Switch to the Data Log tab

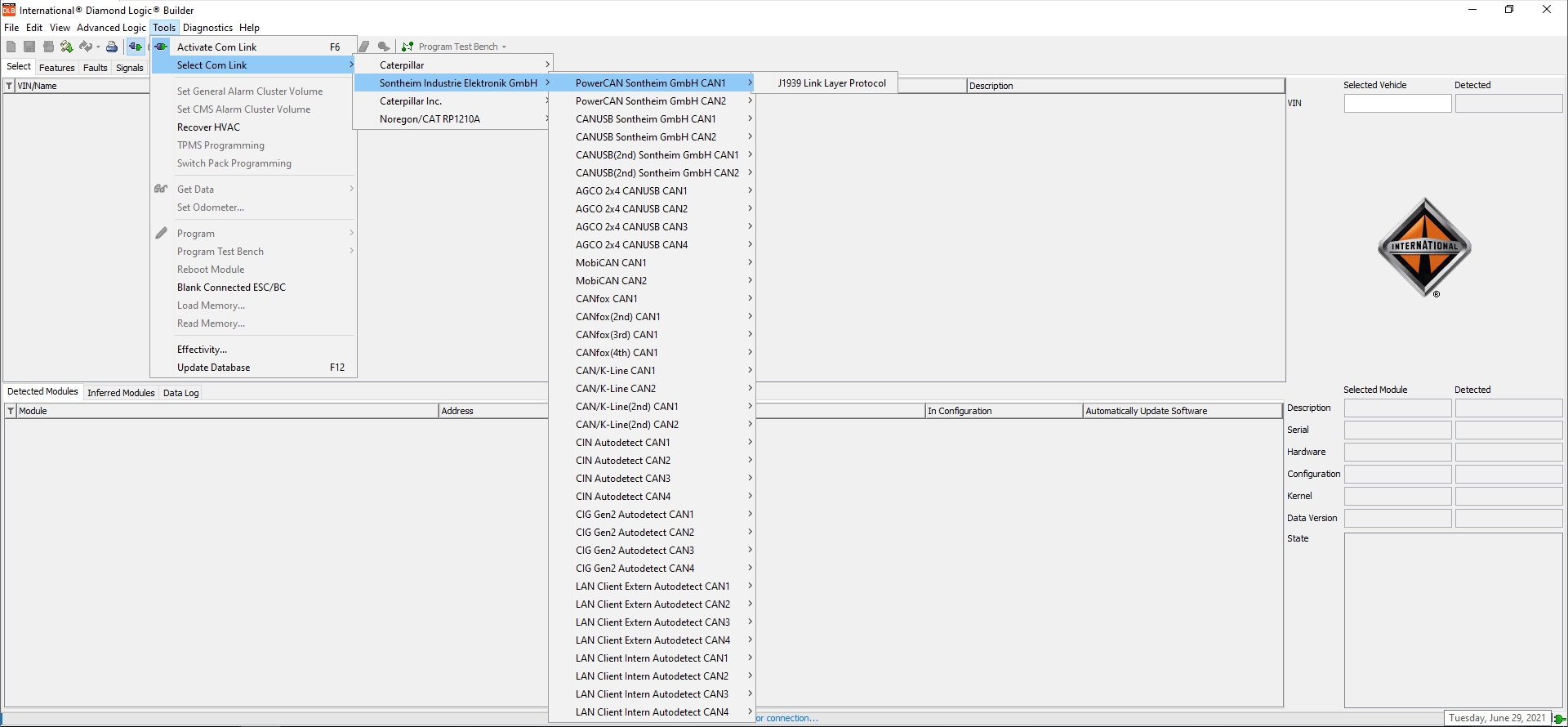[x=181, y=393]
